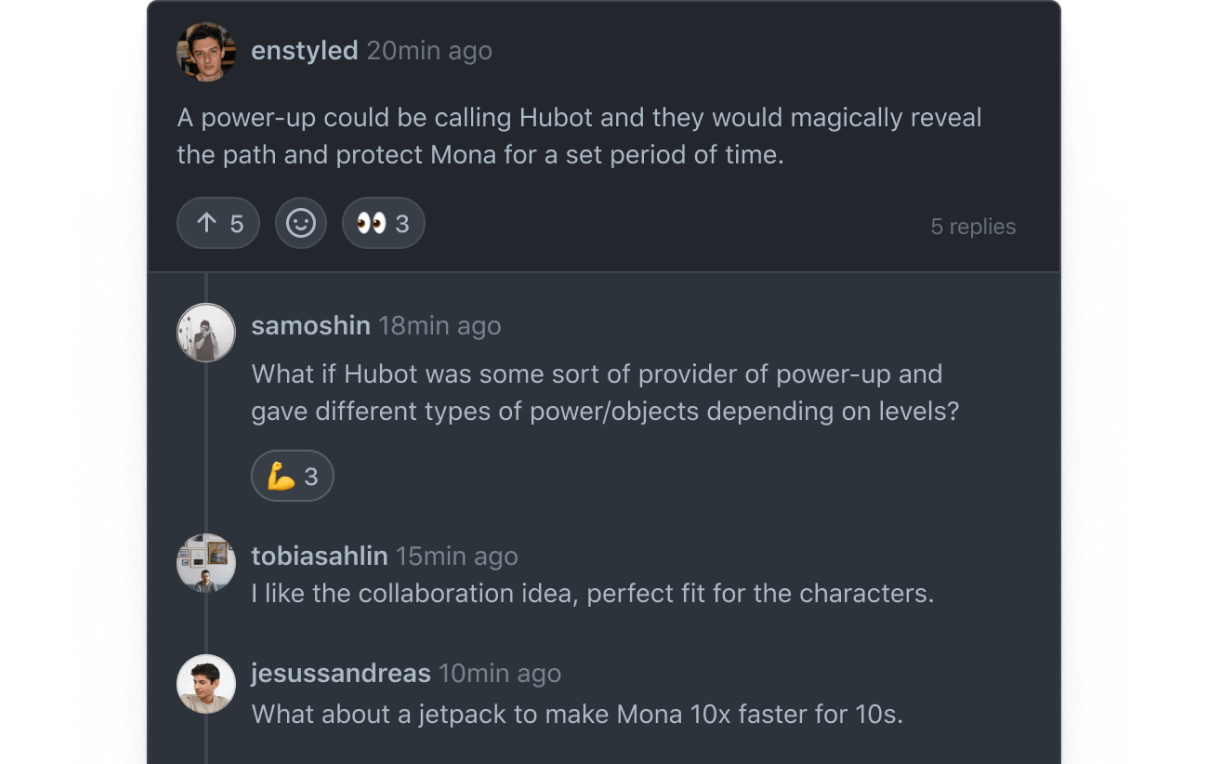This screenshot has width=1208, height=764.
Task: Open samoshin's avatar picture
Action: pos(206,331)
